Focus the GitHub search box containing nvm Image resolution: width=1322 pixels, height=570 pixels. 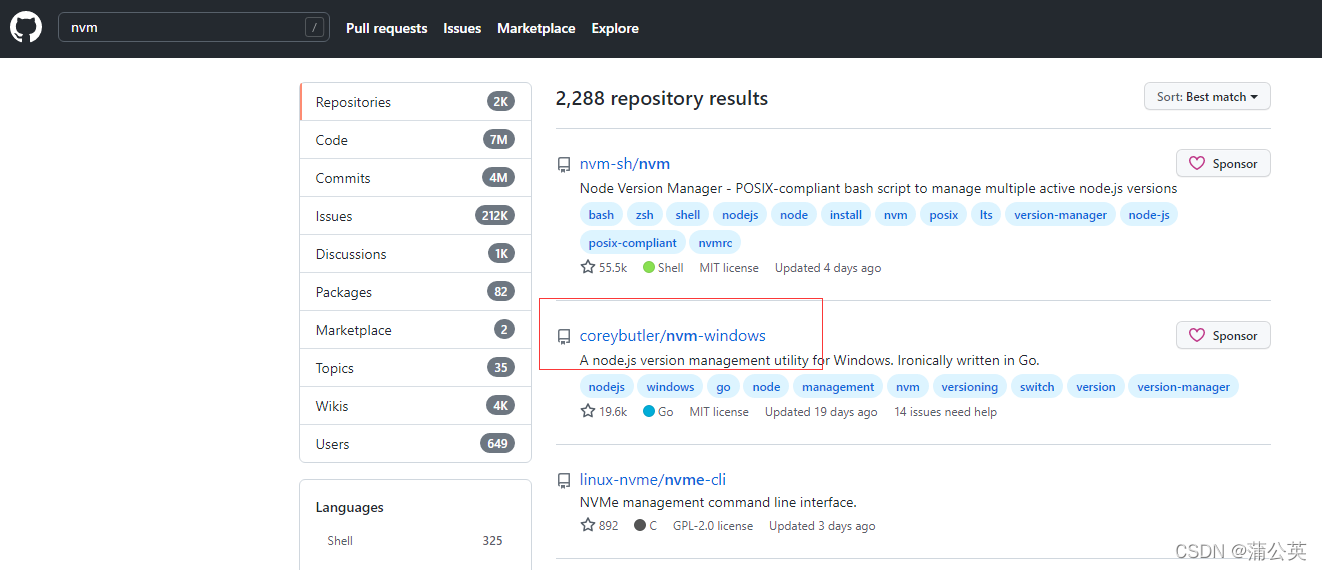(194, 28)
